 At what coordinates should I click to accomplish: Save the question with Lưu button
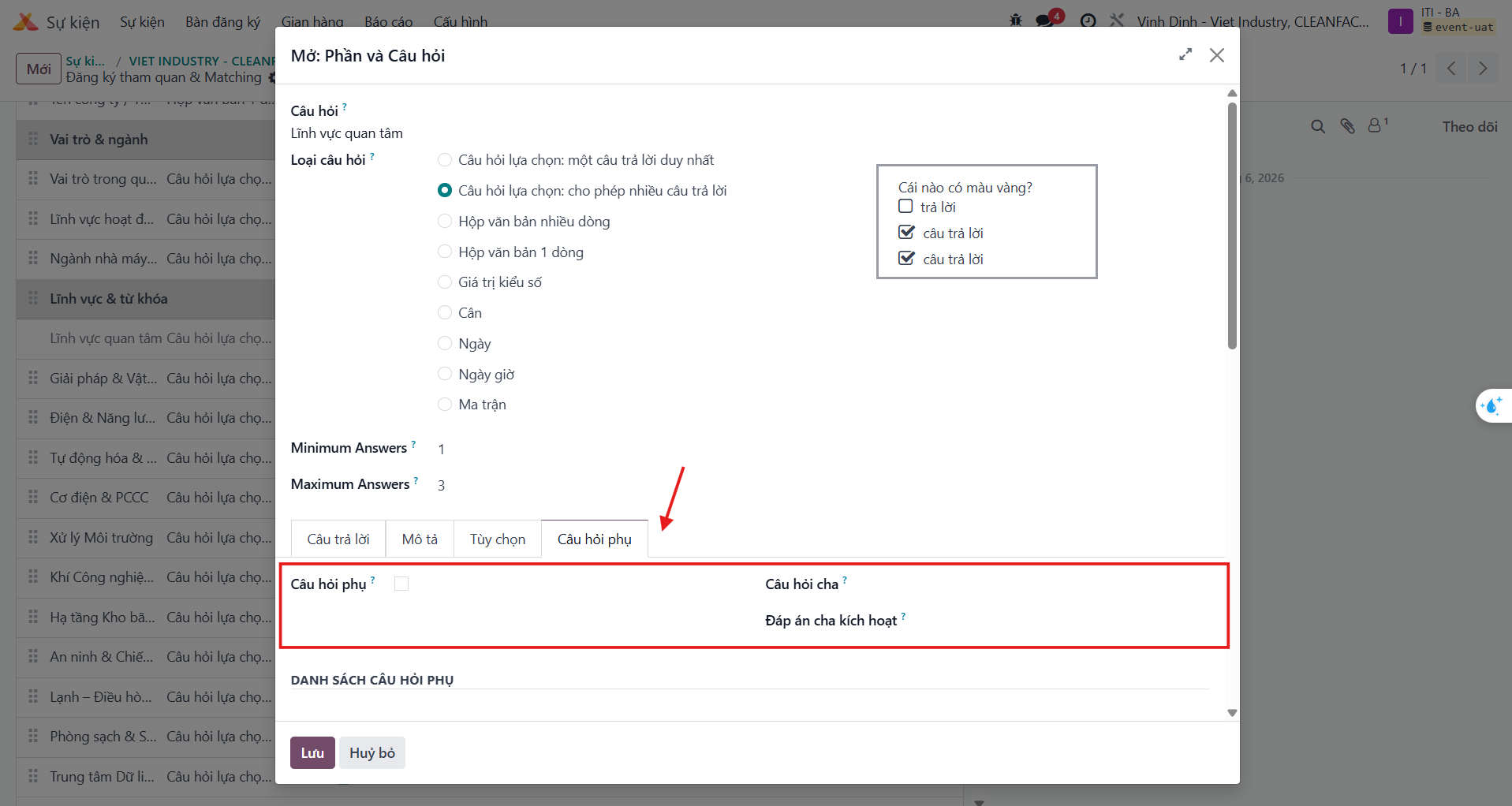click(312, 752)
